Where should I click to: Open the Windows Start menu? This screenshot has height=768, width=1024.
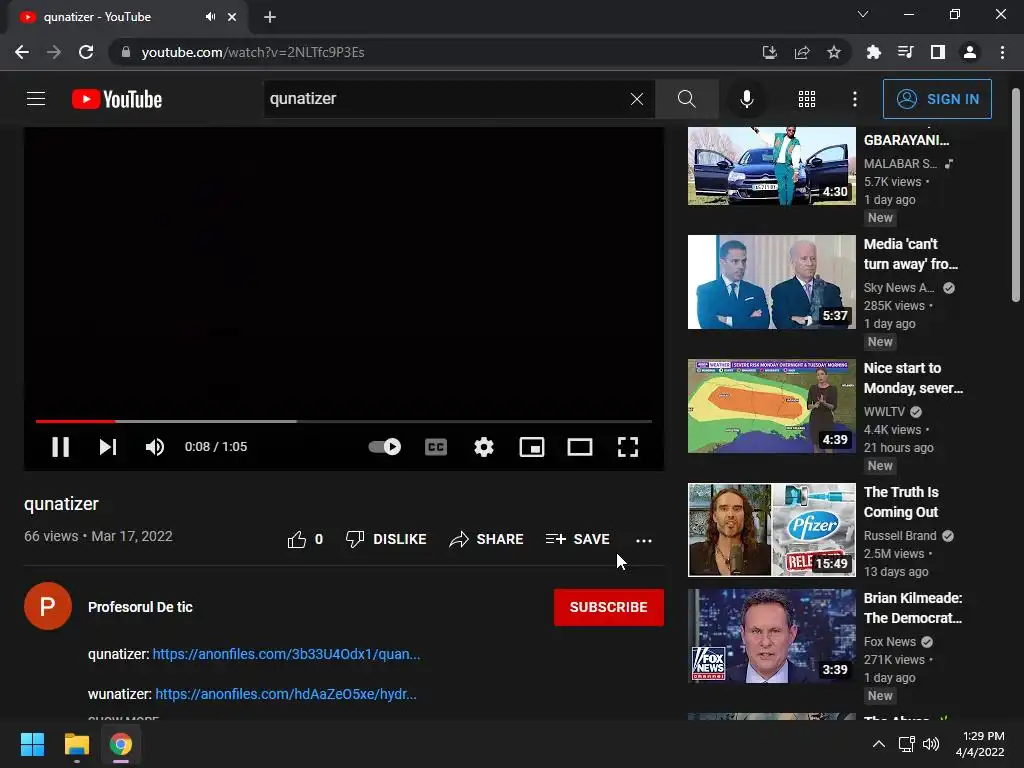pyautogui.click(x=32, y=744)
